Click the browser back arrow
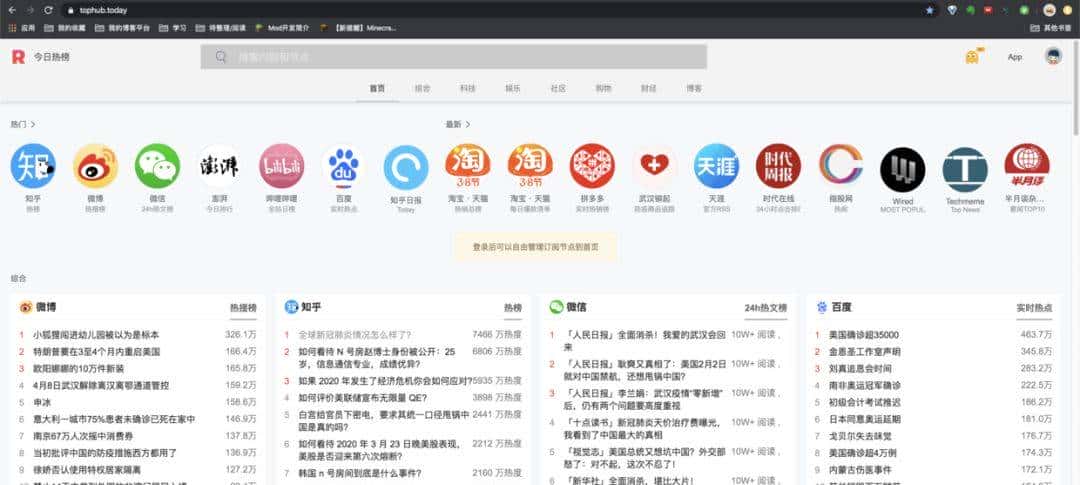Image resolution: width=1080 pixels, height=485 pixels. tap(12, 10)
